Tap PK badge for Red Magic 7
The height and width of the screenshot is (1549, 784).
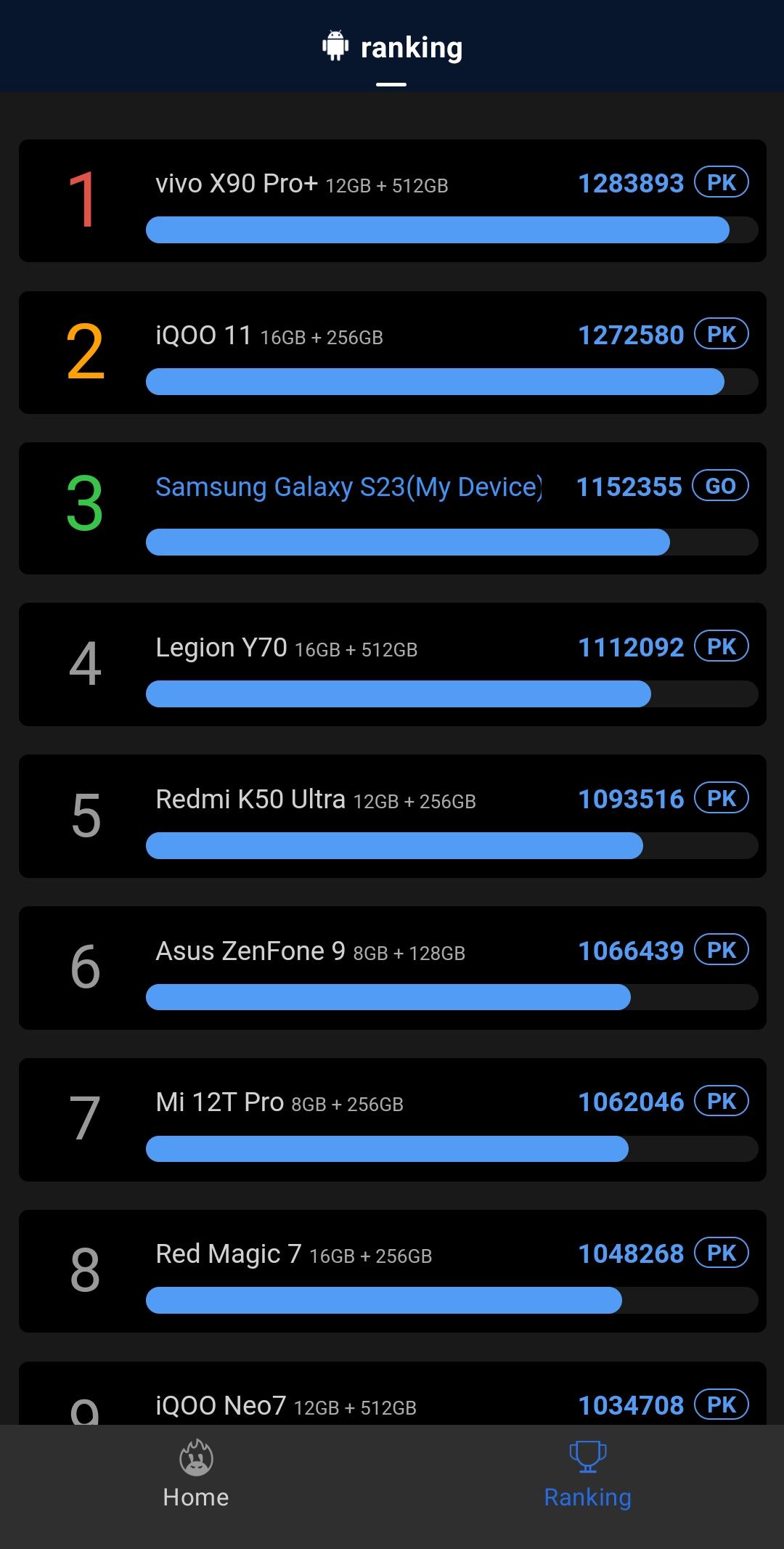[722, 1253]
